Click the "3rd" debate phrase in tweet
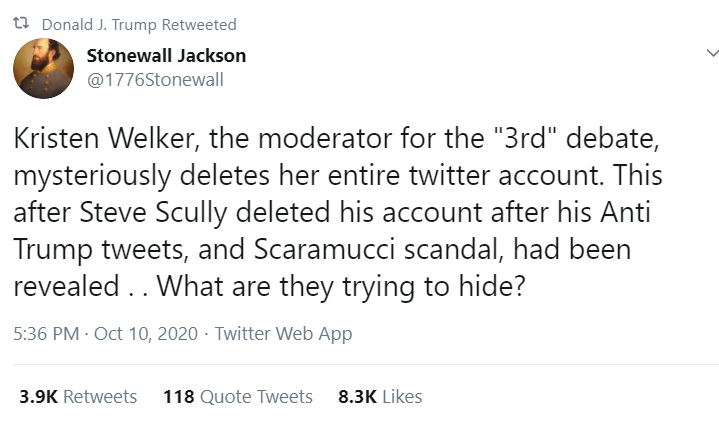 click(x=577, y=138)
